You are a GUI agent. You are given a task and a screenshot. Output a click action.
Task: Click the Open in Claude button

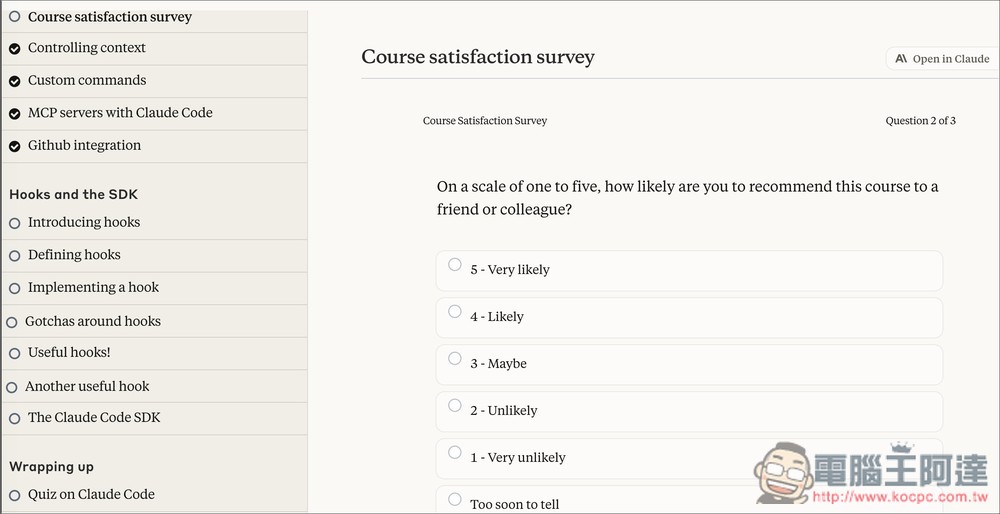click(x=941, y=59)
